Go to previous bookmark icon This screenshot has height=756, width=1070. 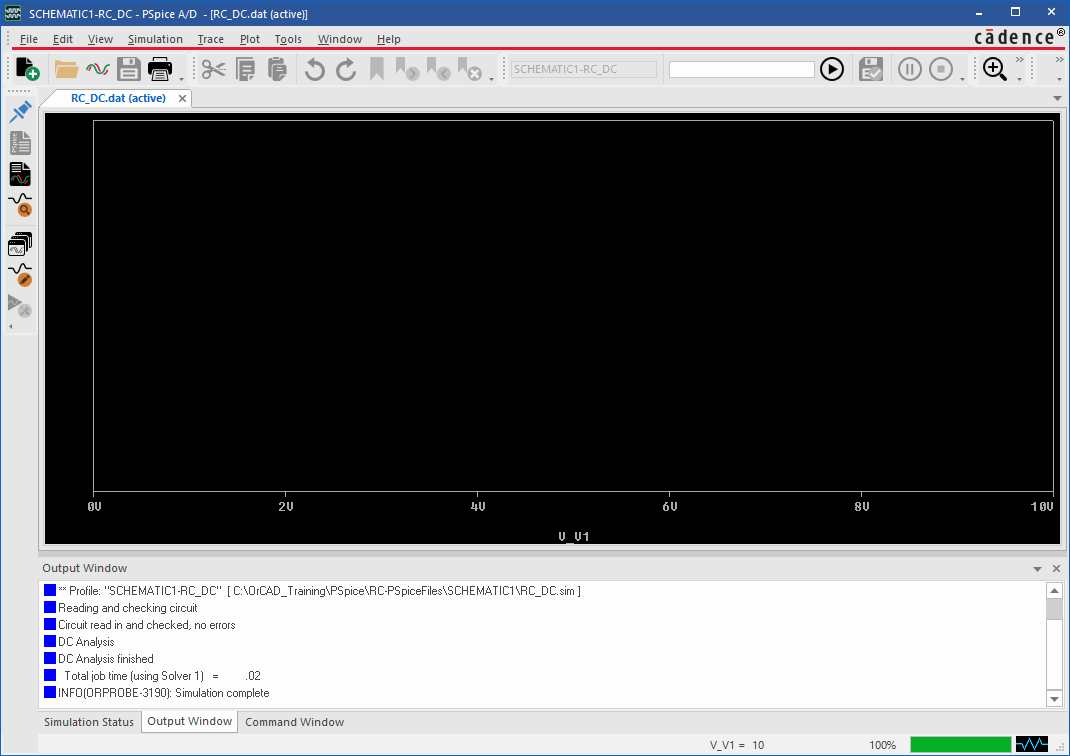tap(438, 69)
